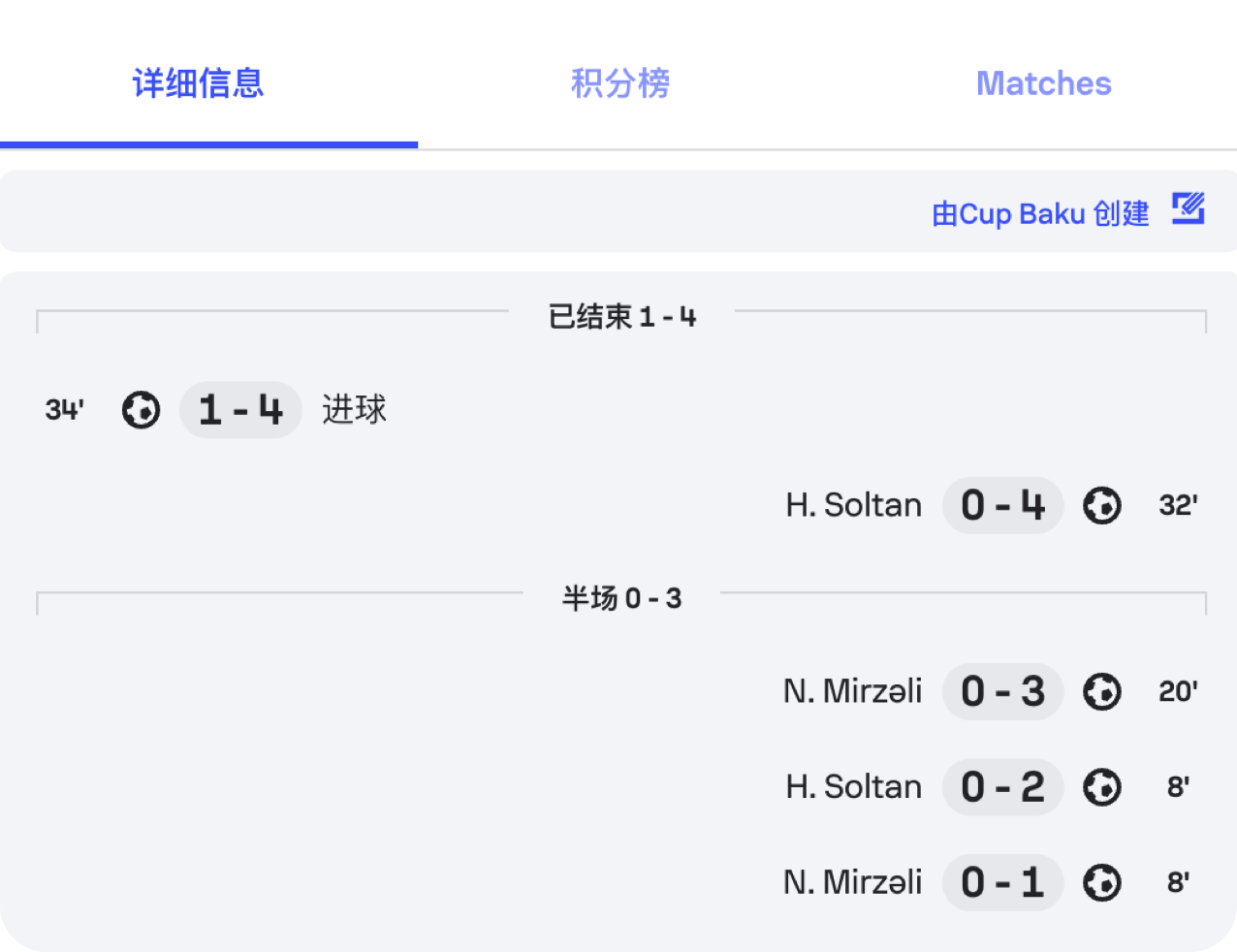Viewport: 1237px width, 952px height.
Task: Open N. Mirzəli on the 0 - 3 goal
Action: point(852,692)
